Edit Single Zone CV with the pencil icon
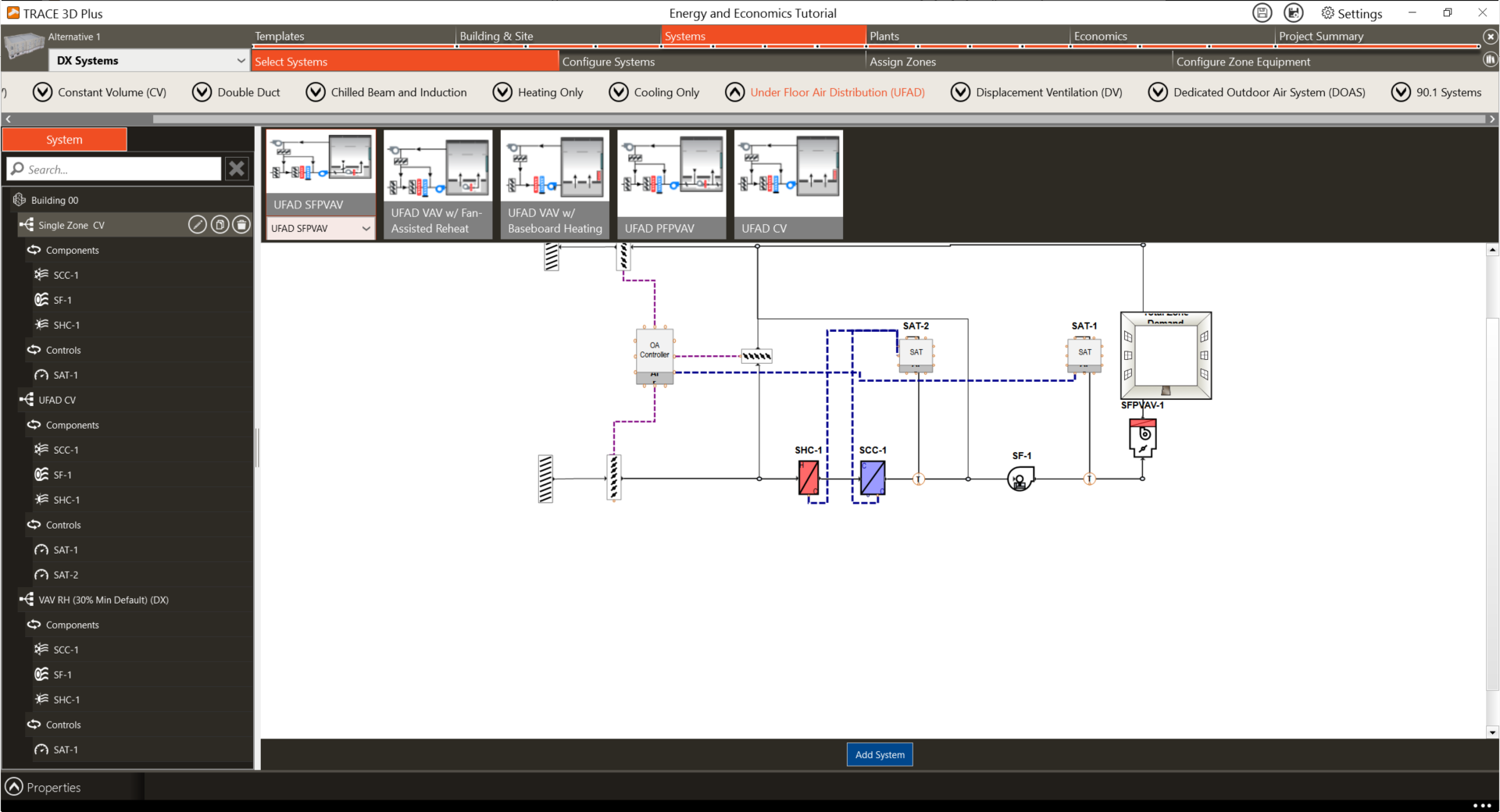Viewport: 1500px width, 812px height. click(198, 225)
